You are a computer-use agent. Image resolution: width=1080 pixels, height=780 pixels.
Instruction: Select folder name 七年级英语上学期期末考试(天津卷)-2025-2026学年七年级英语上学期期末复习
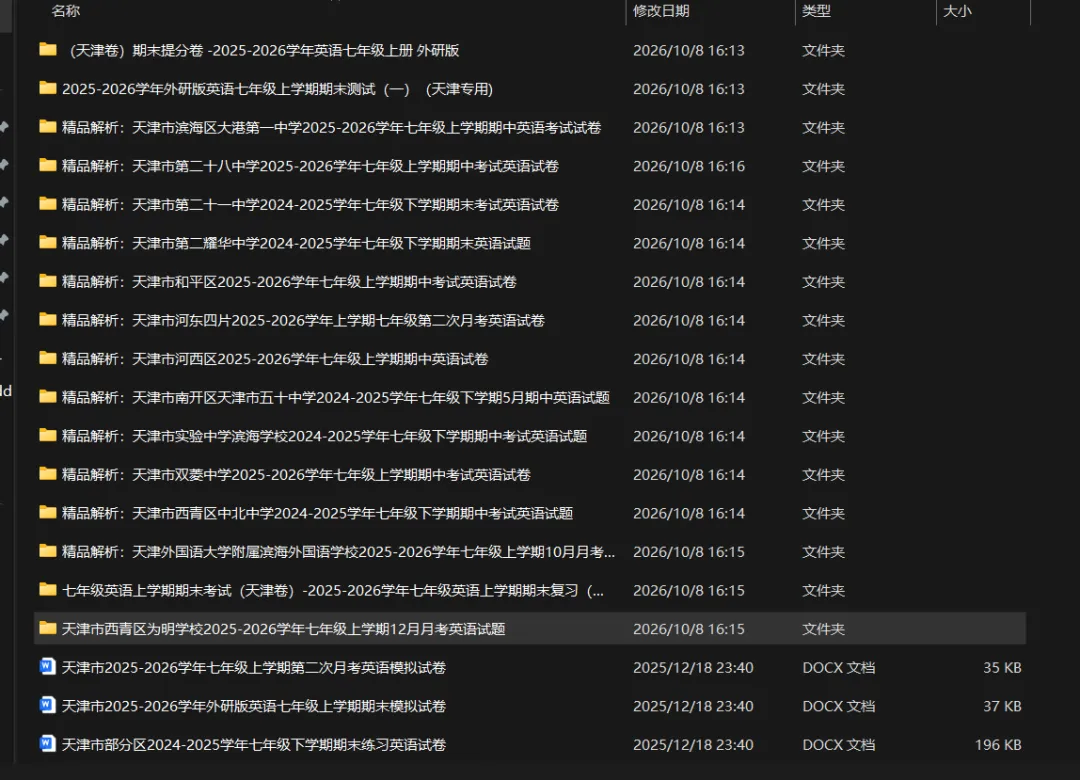pyautogui.click(x=333, y=591)
